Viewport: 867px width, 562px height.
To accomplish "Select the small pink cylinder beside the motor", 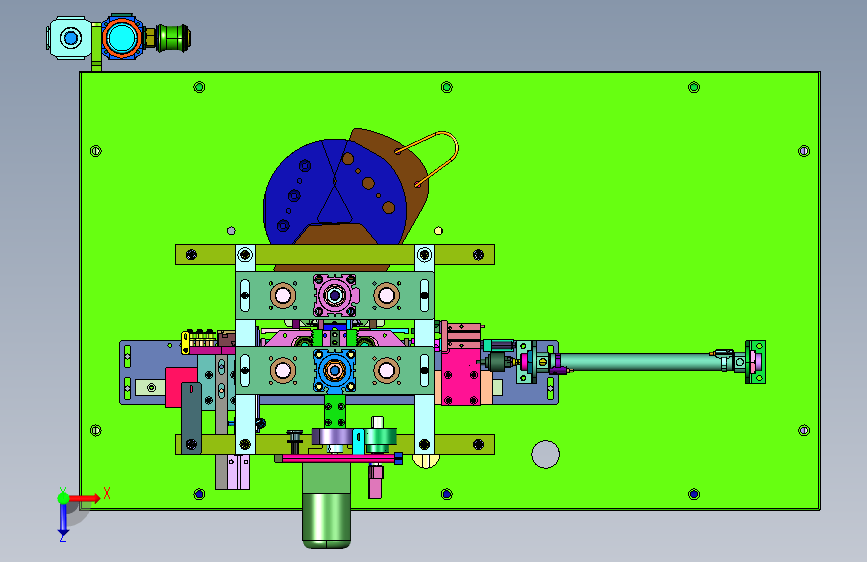I will (375, 481).
